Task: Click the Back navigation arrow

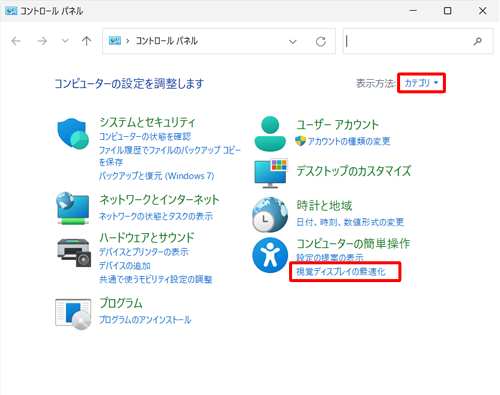Action: (16, 41)
